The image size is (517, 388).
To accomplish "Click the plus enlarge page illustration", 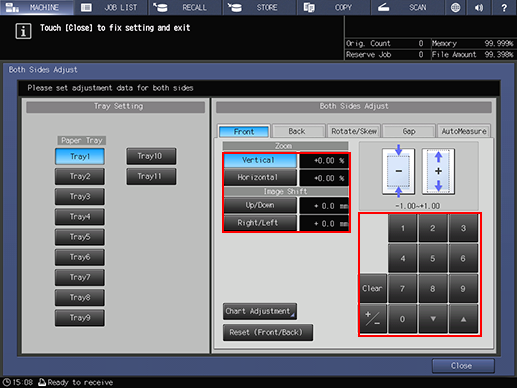I will coord(438,171).
